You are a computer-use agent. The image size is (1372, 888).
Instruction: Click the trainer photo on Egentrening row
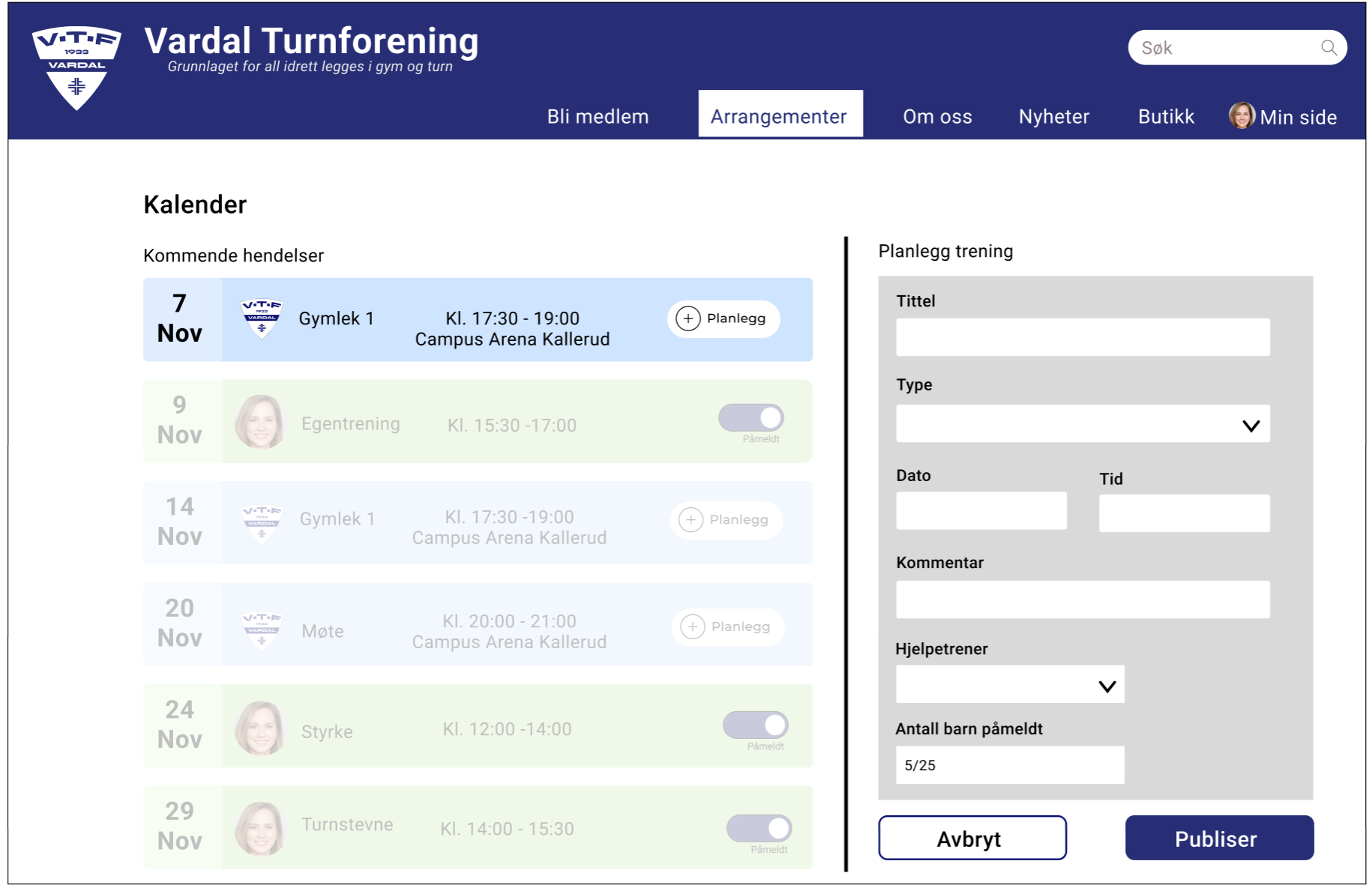tap(260, 423)
